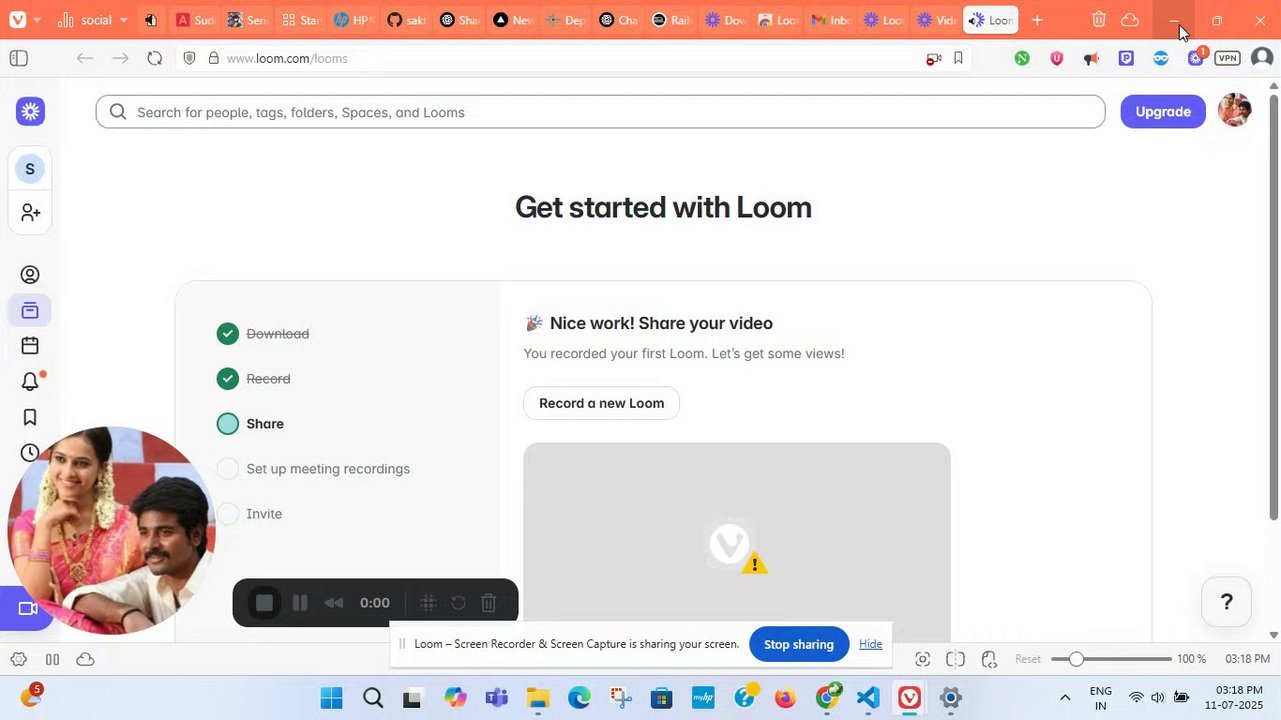Rewind the Loom recording
This screenshot has width=1281, height=720.
tap(334, 603)
